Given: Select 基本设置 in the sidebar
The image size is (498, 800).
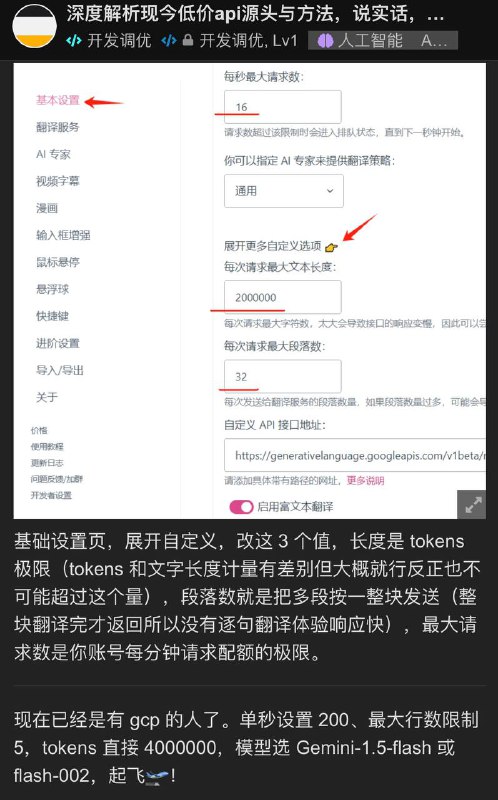Looking at the screenshot, I should tap(58, 101).
